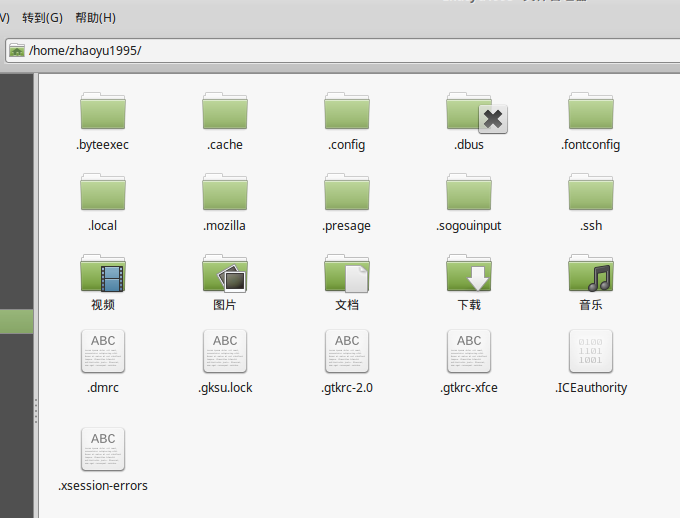
Task: Click the .ssh name label
Action: [x=591, y=226]
